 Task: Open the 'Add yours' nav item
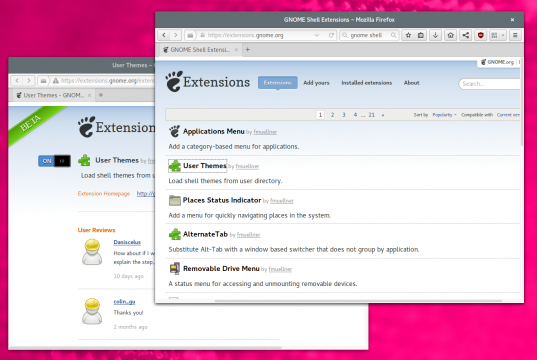[x=316, y=83]
